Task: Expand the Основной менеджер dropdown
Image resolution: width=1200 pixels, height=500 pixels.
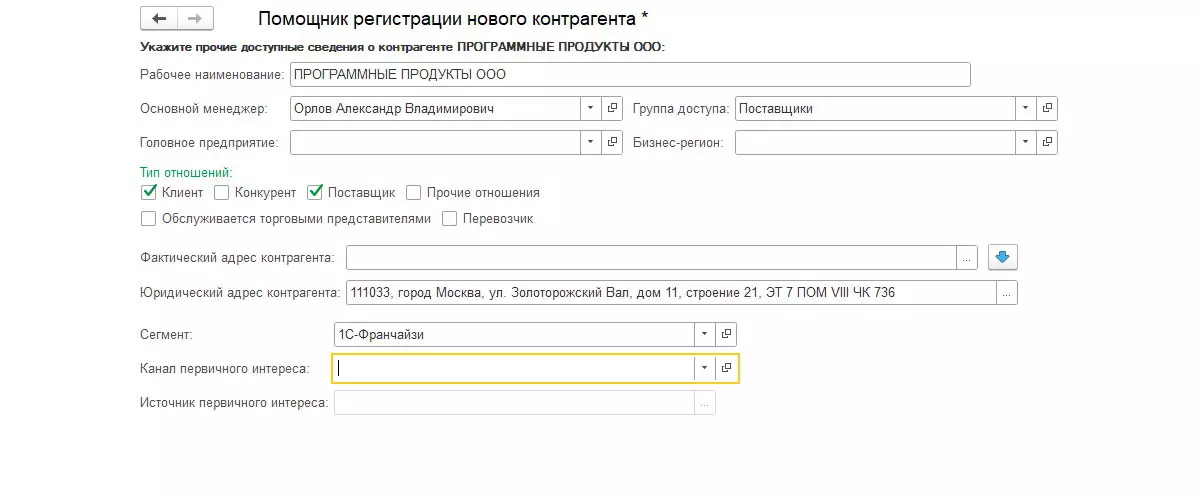Action: coord(590,108)
